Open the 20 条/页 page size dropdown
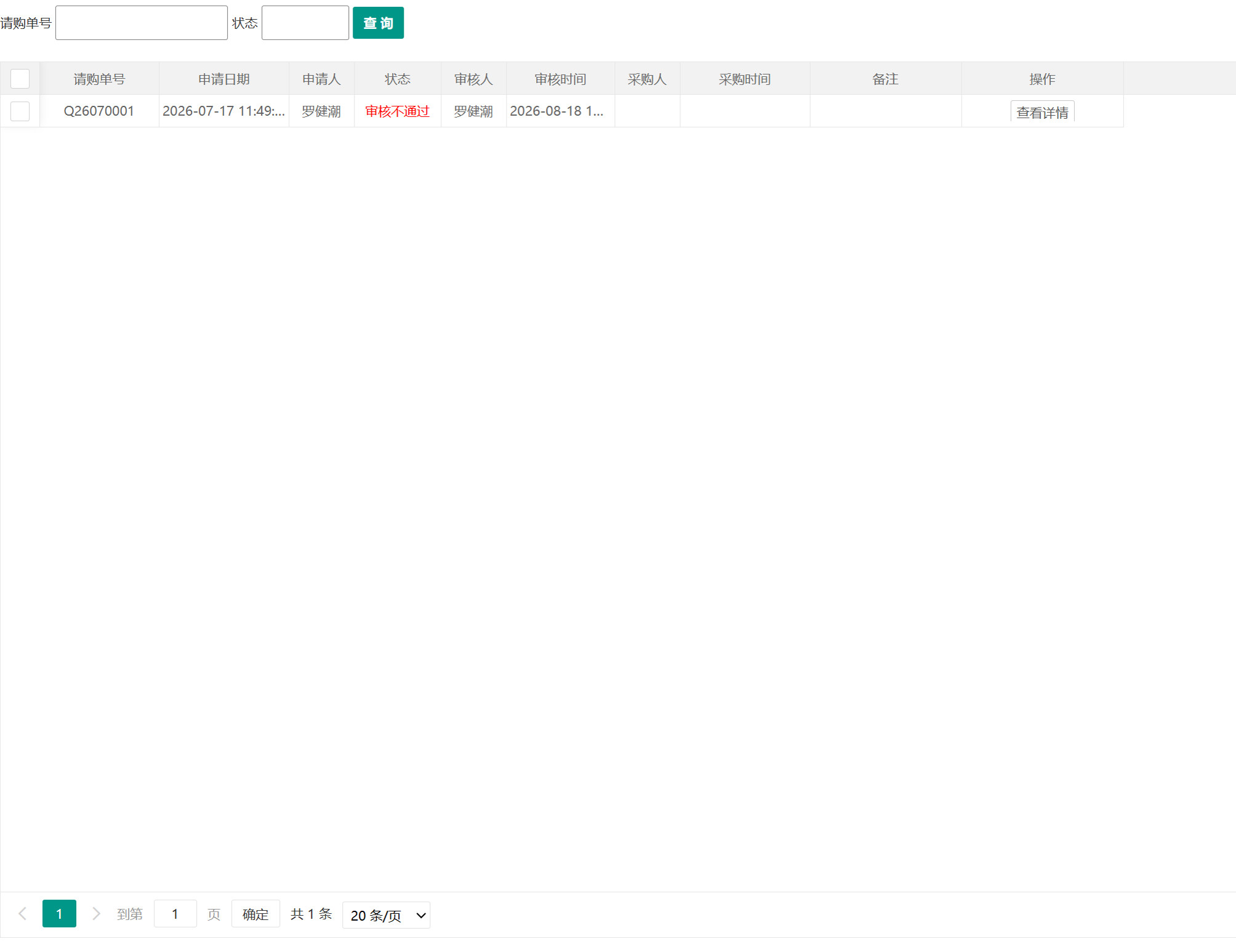Viewport: 1236px width, 952px height. (x=386, y=915)
